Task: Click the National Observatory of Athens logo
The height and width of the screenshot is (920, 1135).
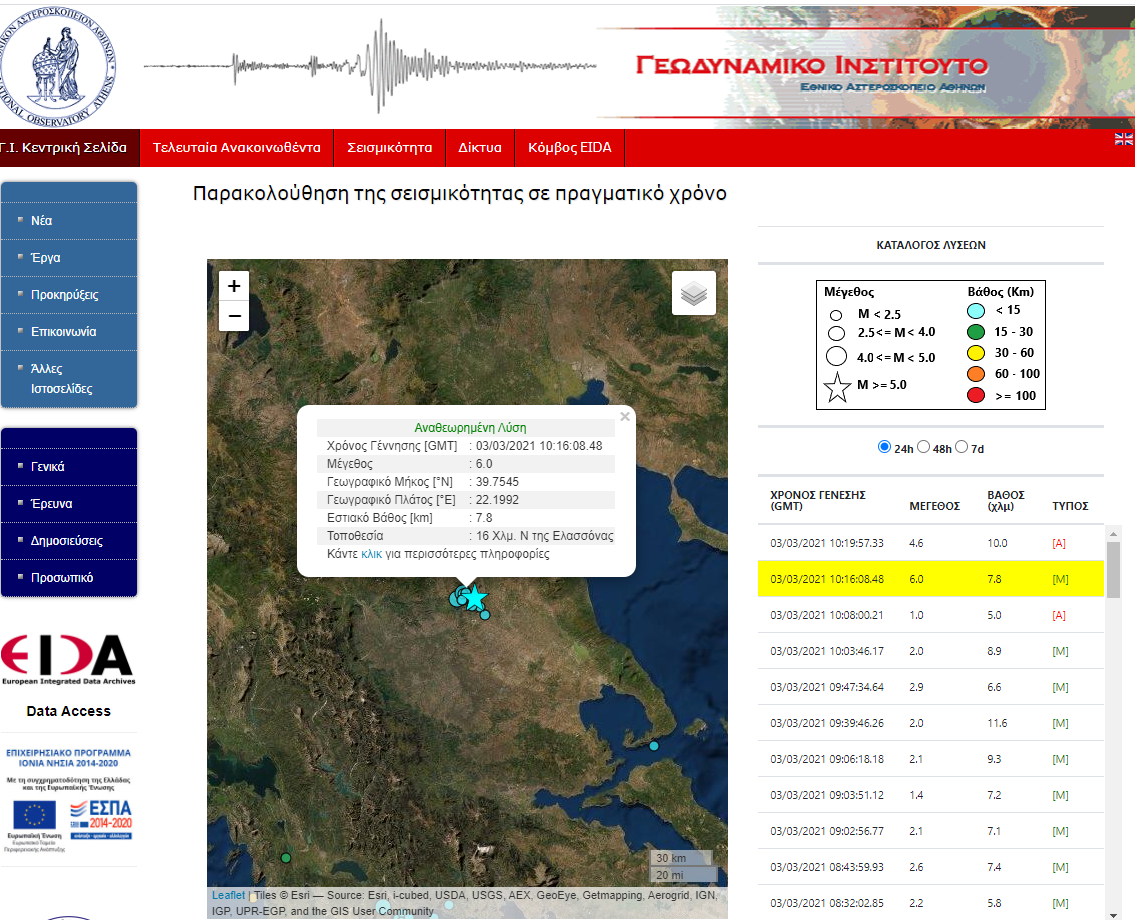Action: pos(58,62)
